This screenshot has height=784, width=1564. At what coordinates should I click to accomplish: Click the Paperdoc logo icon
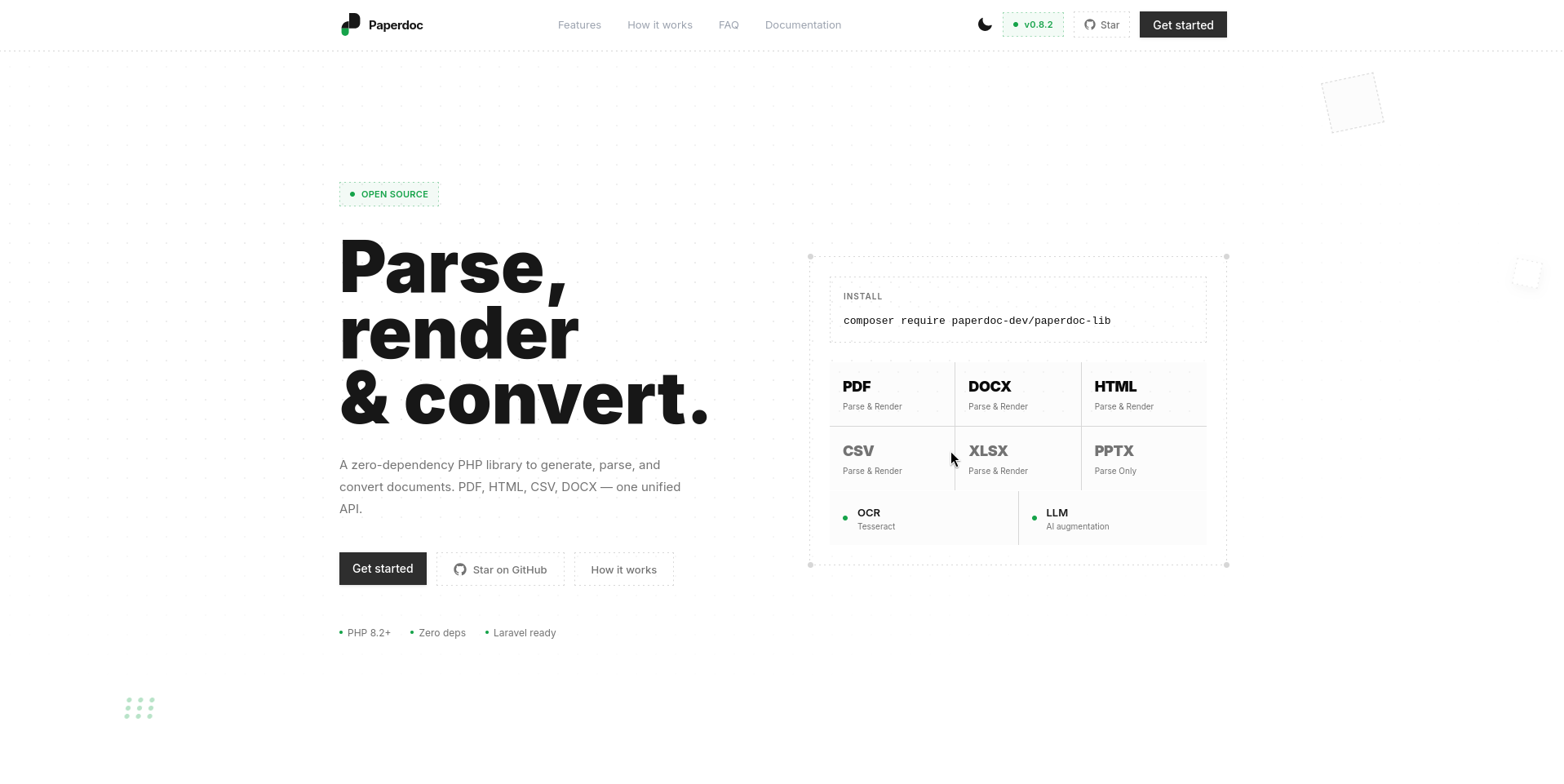351,24
